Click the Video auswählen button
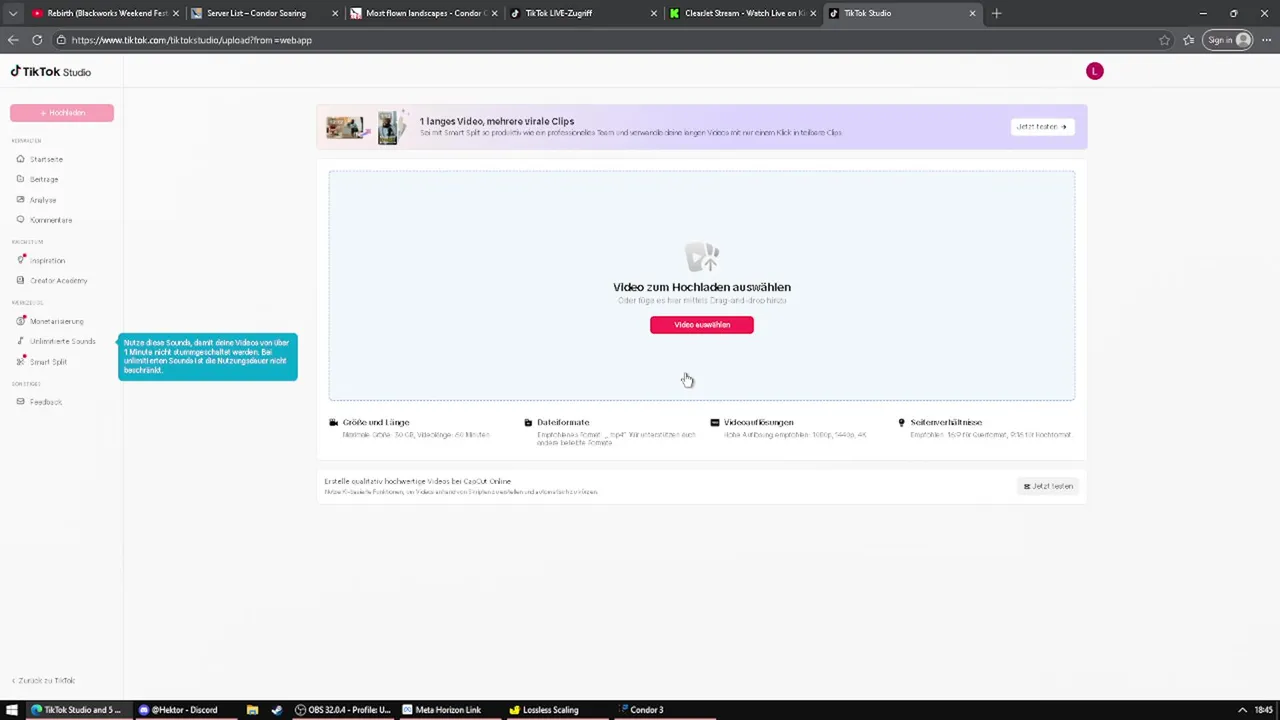This screenshot has height=720, width=1280. (702, 325)
